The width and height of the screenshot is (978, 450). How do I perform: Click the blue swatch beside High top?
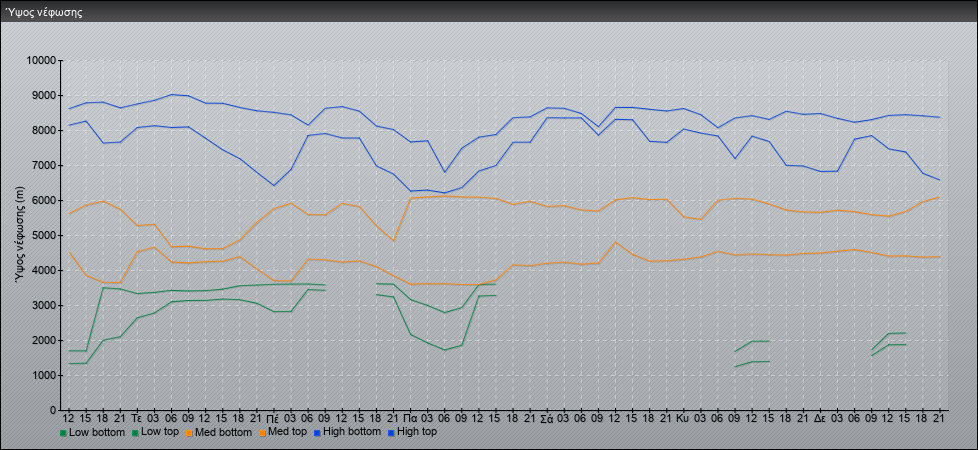tap(391, 432)
